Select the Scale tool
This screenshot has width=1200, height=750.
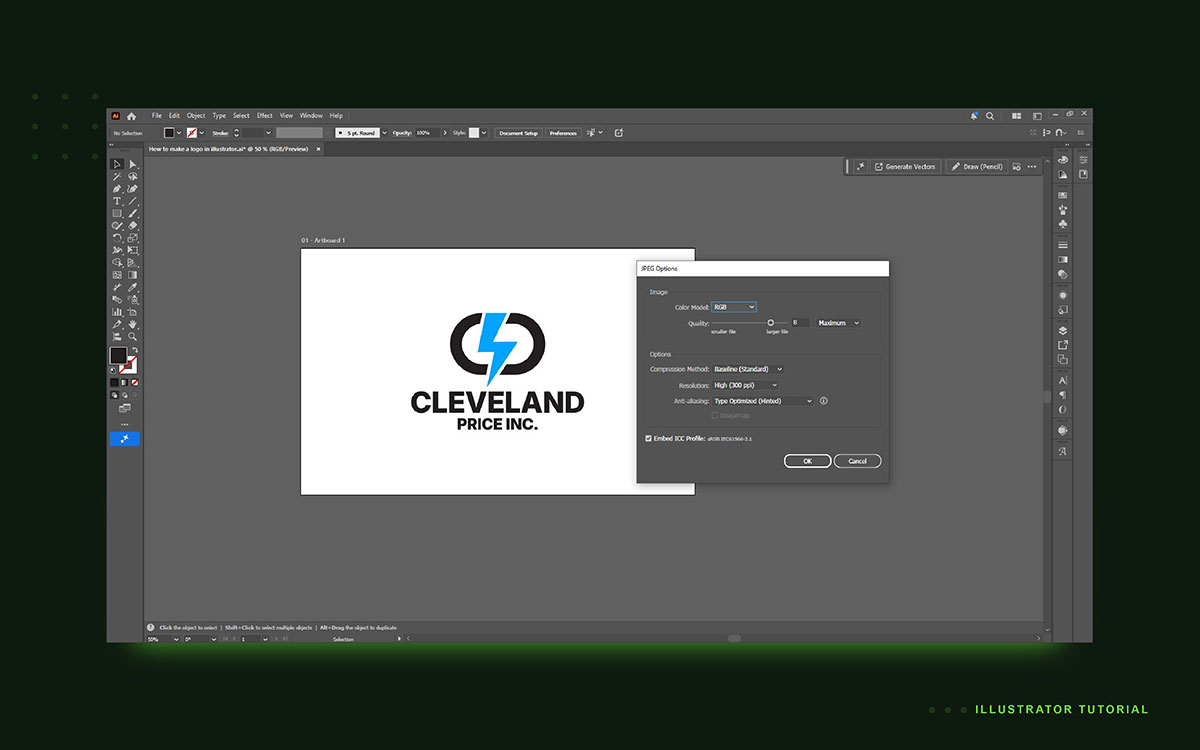point(132,238)
